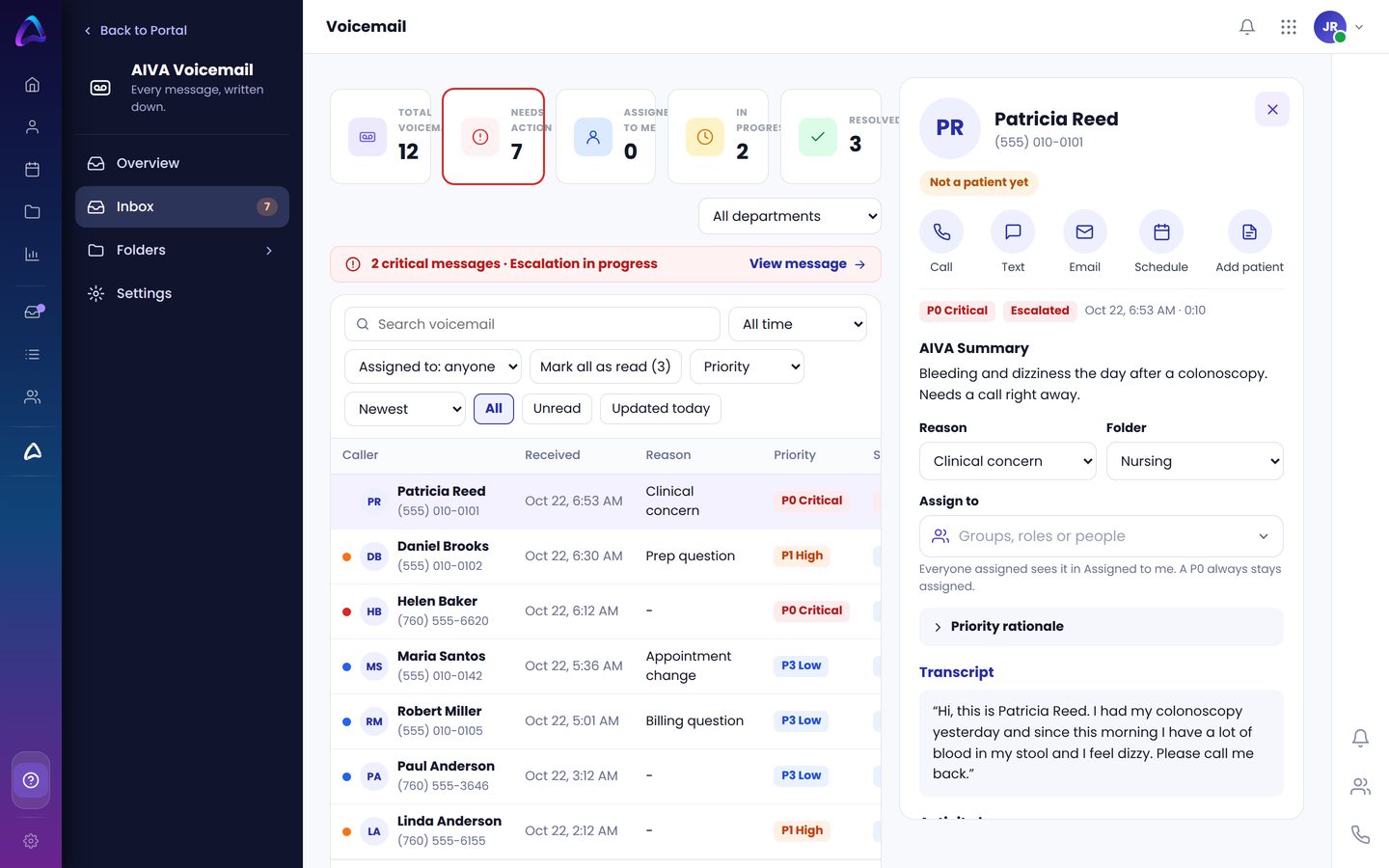
Task: Open the phone icon in right rail
Action: coord(1360,834)
